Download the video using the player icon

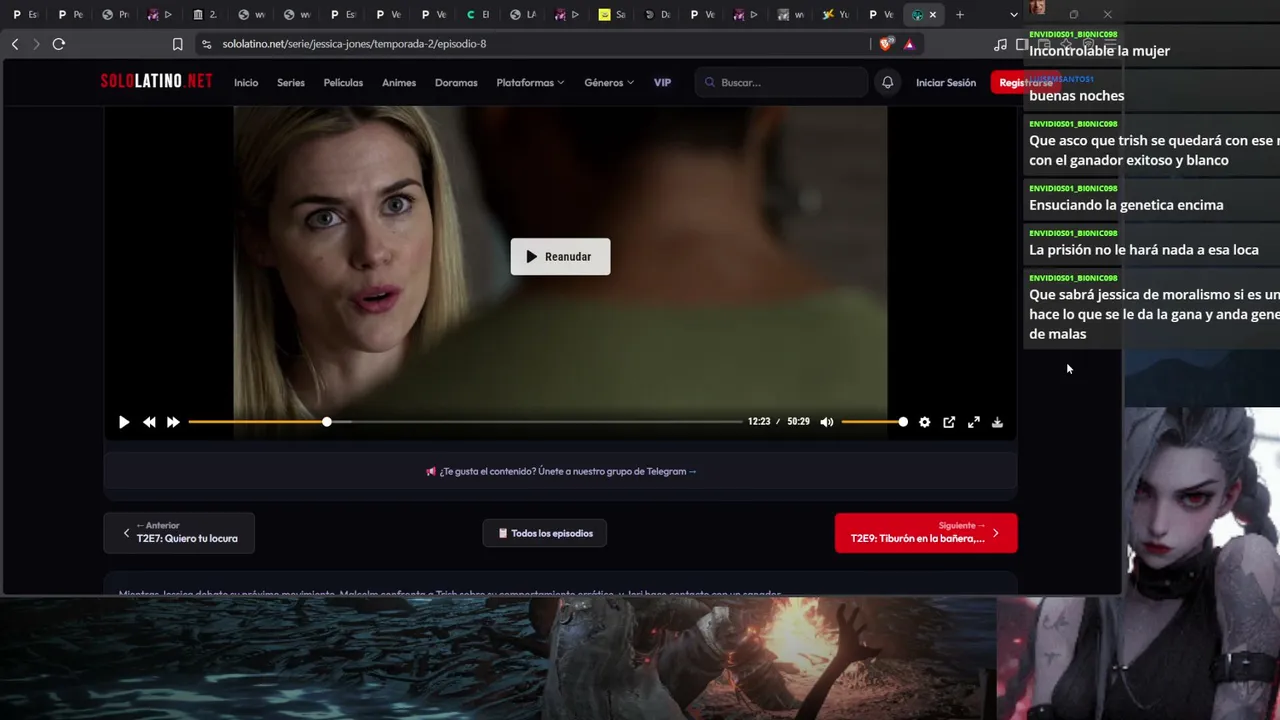pos(997,422)
